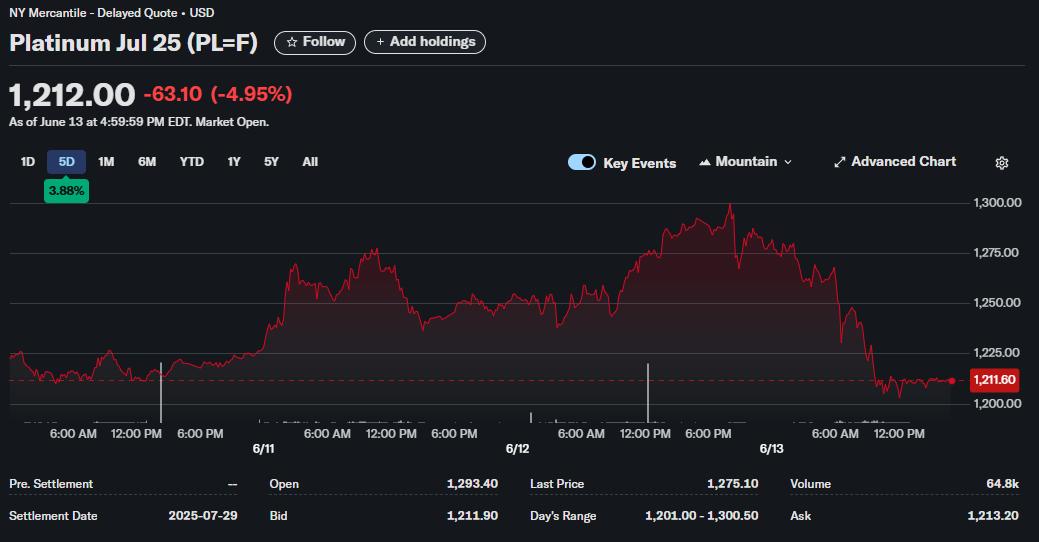
Task: Click the Volume value 64.8k
Action: [x=1003, y=484]
